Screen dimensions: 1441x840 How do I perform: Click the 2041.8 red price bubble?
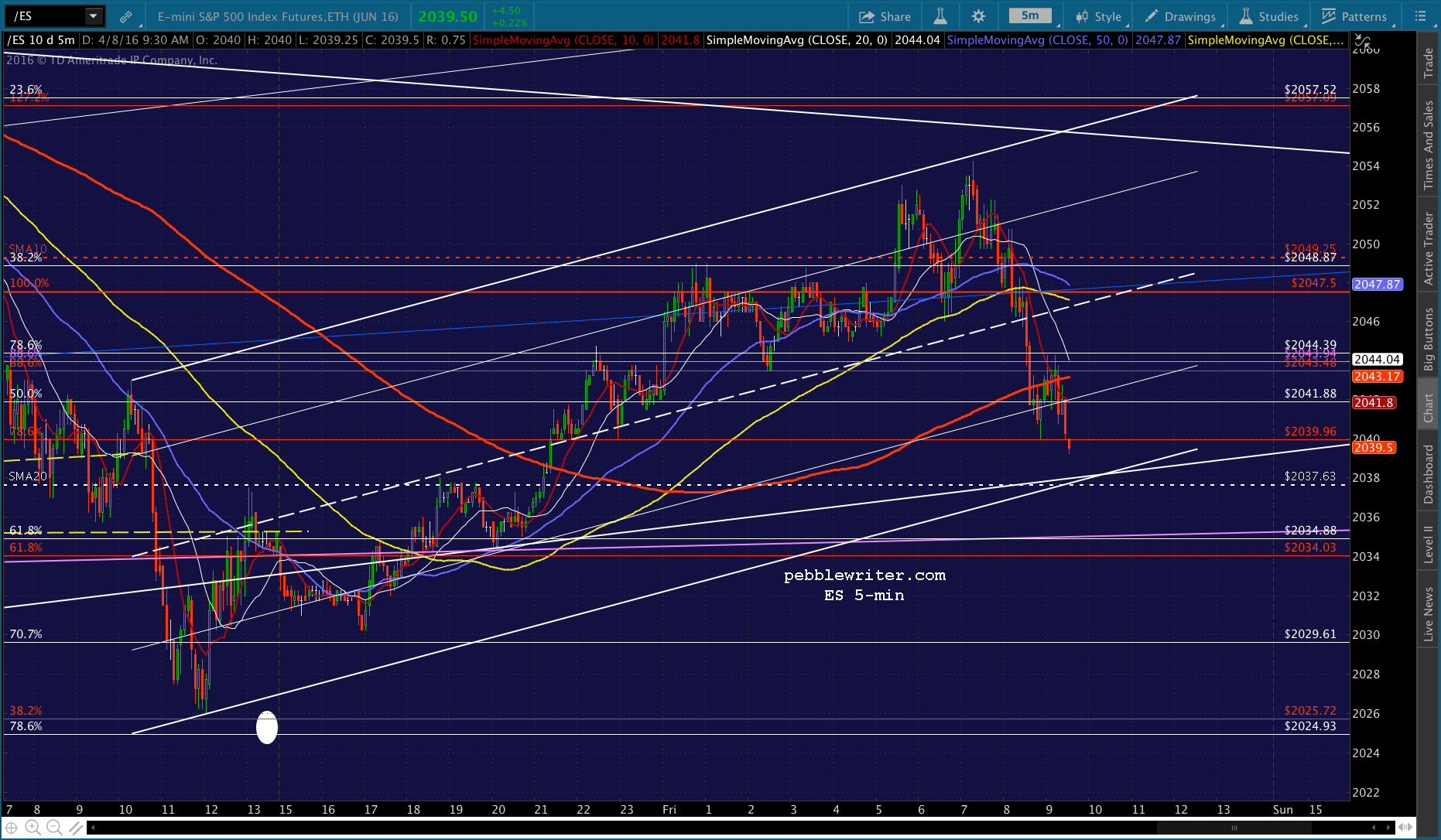(x=1374, y=403)
